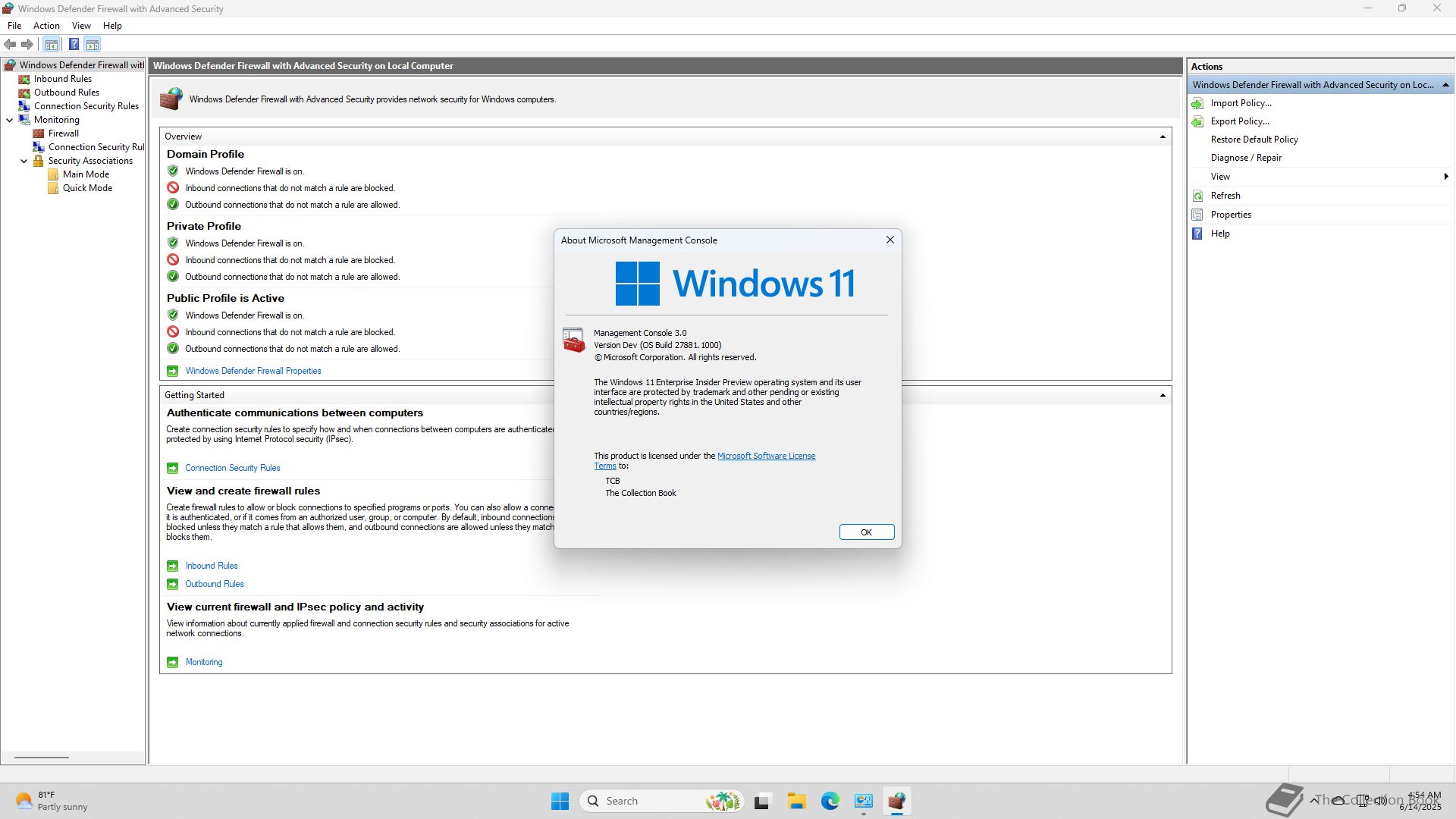Viewport: 1456px width, 819px height.
Task: Expand the View submenu arrow in Actions
Action: click(1445, 177)
